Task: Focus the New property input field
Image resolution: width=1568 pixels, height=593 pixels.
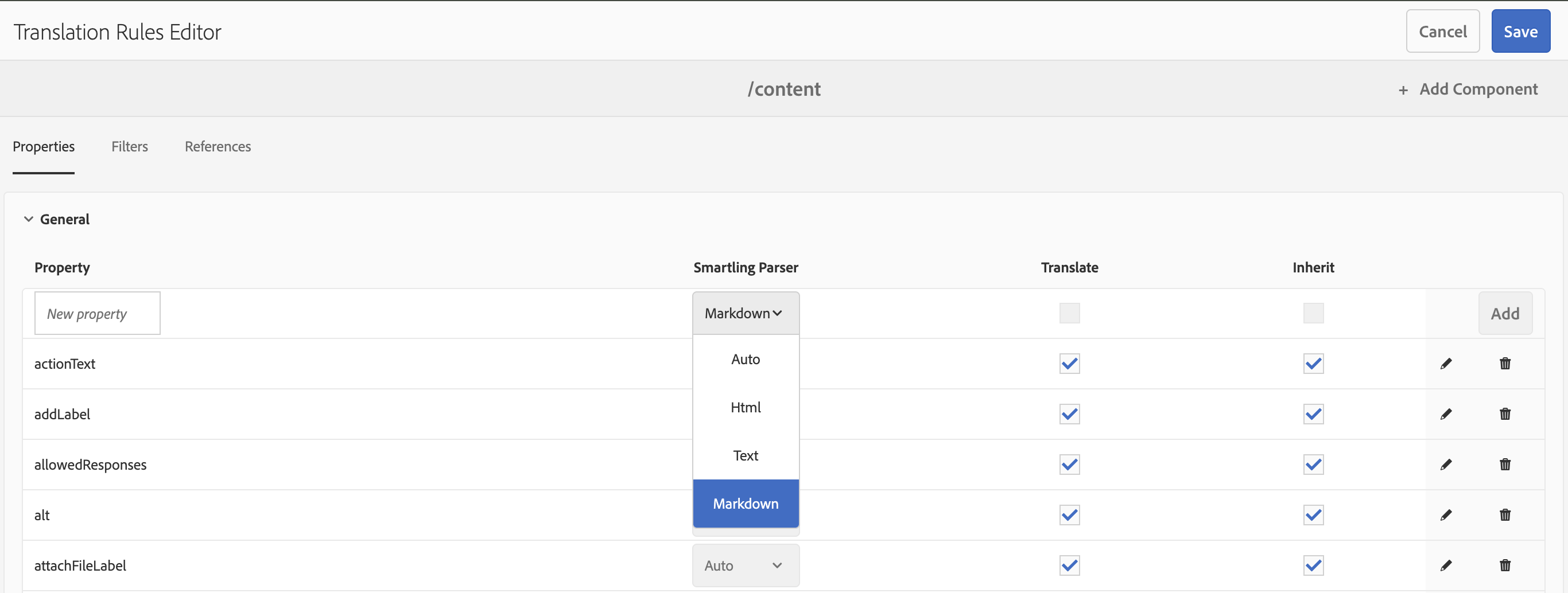Action: (x=98, y=313)
